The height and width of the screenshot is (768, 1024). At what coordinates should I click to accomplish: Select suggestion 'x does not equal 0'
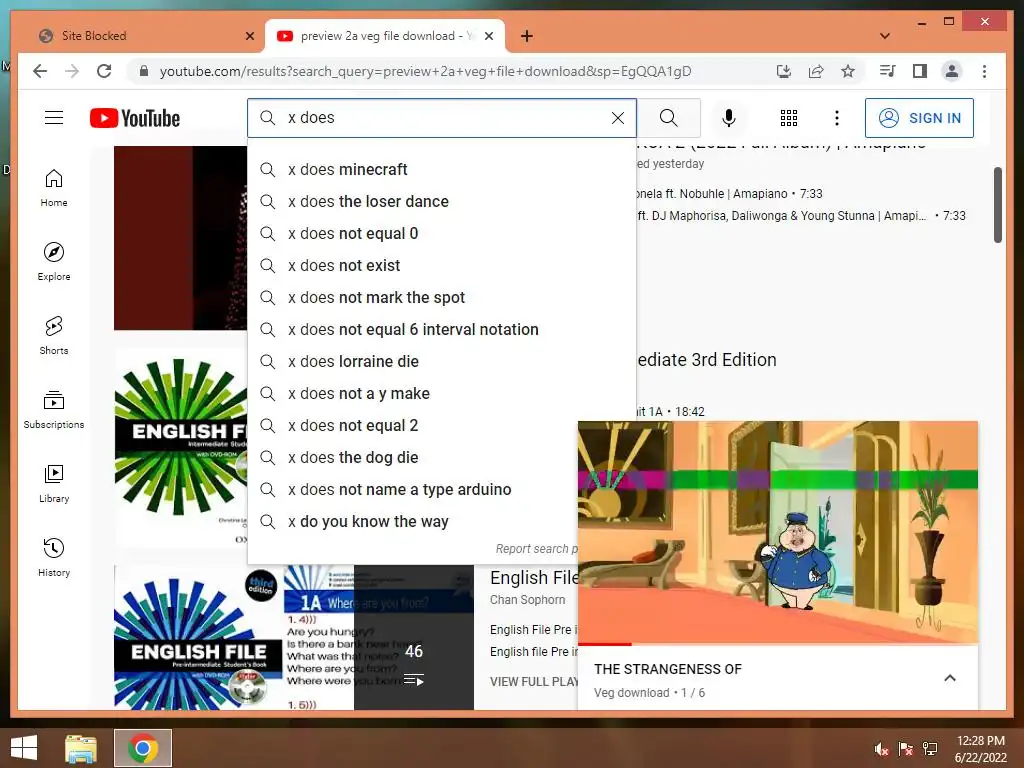point(441,234)
